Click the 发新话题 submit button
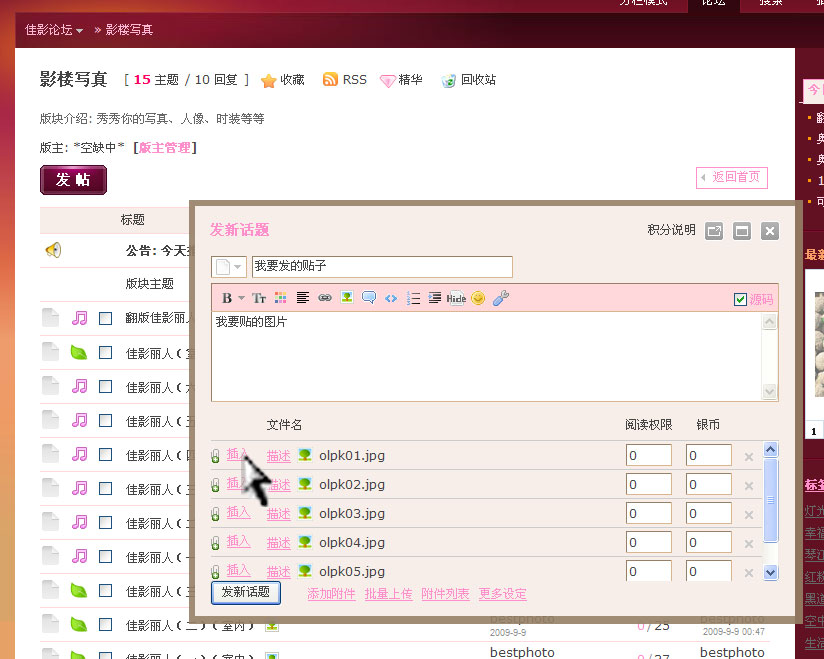This screenshot has height=659, width=824. click(246, 592)
